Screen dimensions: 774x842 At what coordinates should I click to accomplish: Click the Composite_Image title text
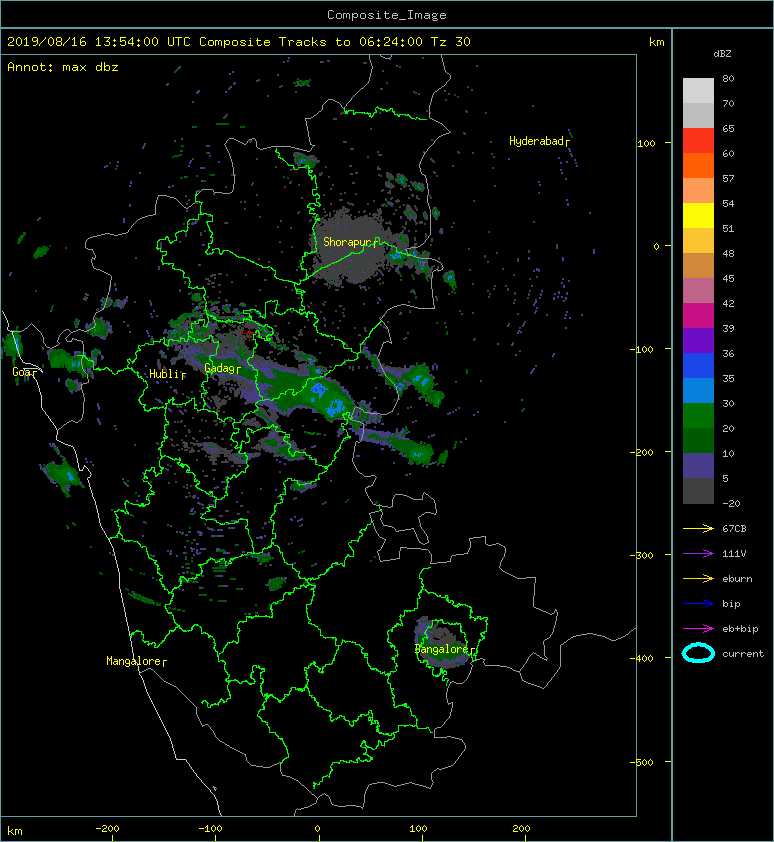click(x=387, y=14)
